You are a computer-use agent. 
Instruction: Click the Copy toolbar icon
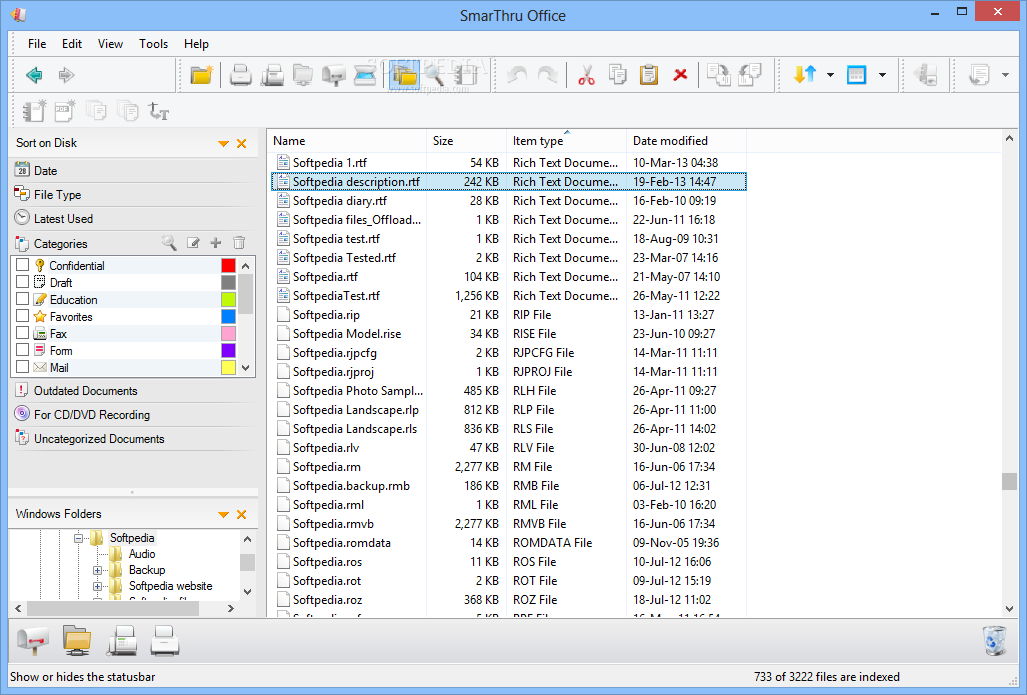click(x=618, y=75)
